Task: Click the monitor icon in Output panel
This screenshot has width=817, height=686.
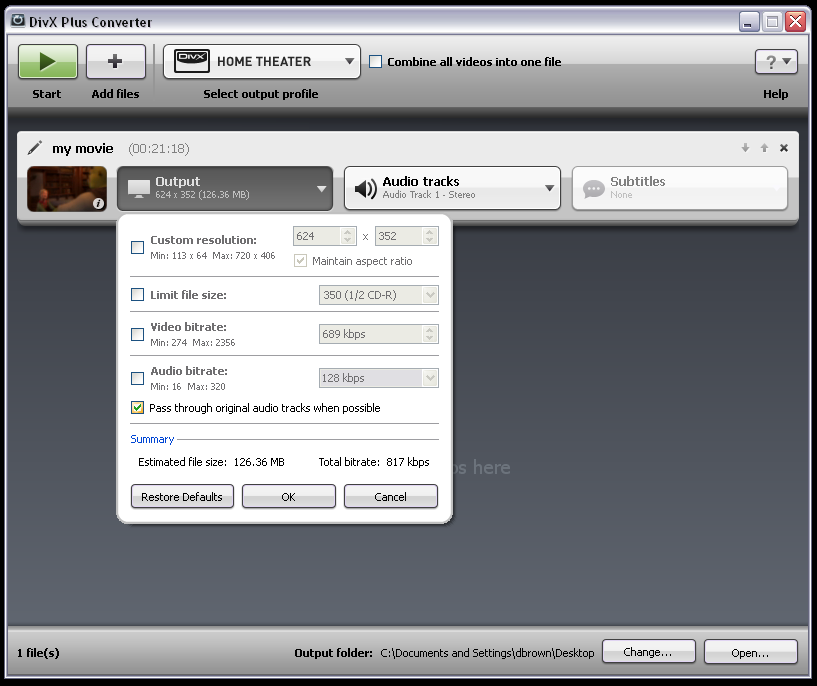Action: [139, 189]
